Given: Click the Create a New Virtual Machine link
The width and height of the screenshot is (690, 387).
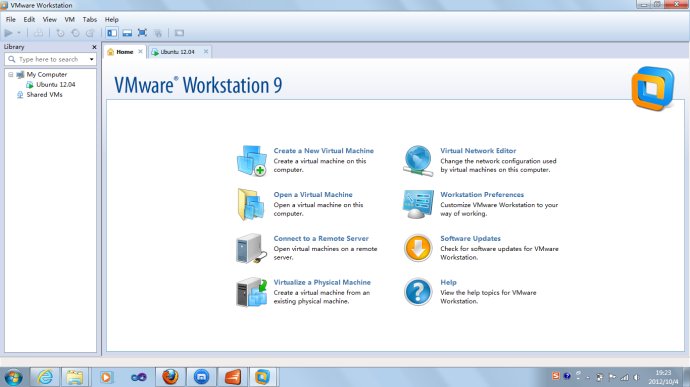Looking at the screenshot, I should (x=323, y=151).
